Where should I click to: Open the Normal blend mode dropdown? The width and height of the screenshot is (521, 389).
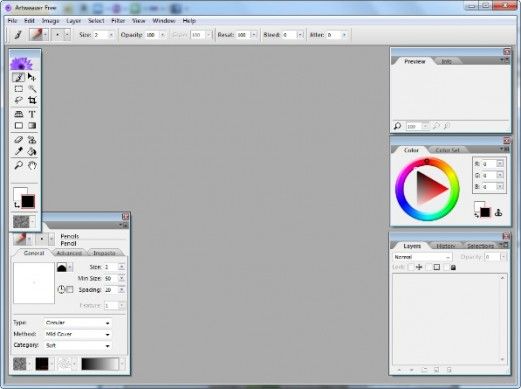click(422, 257)
